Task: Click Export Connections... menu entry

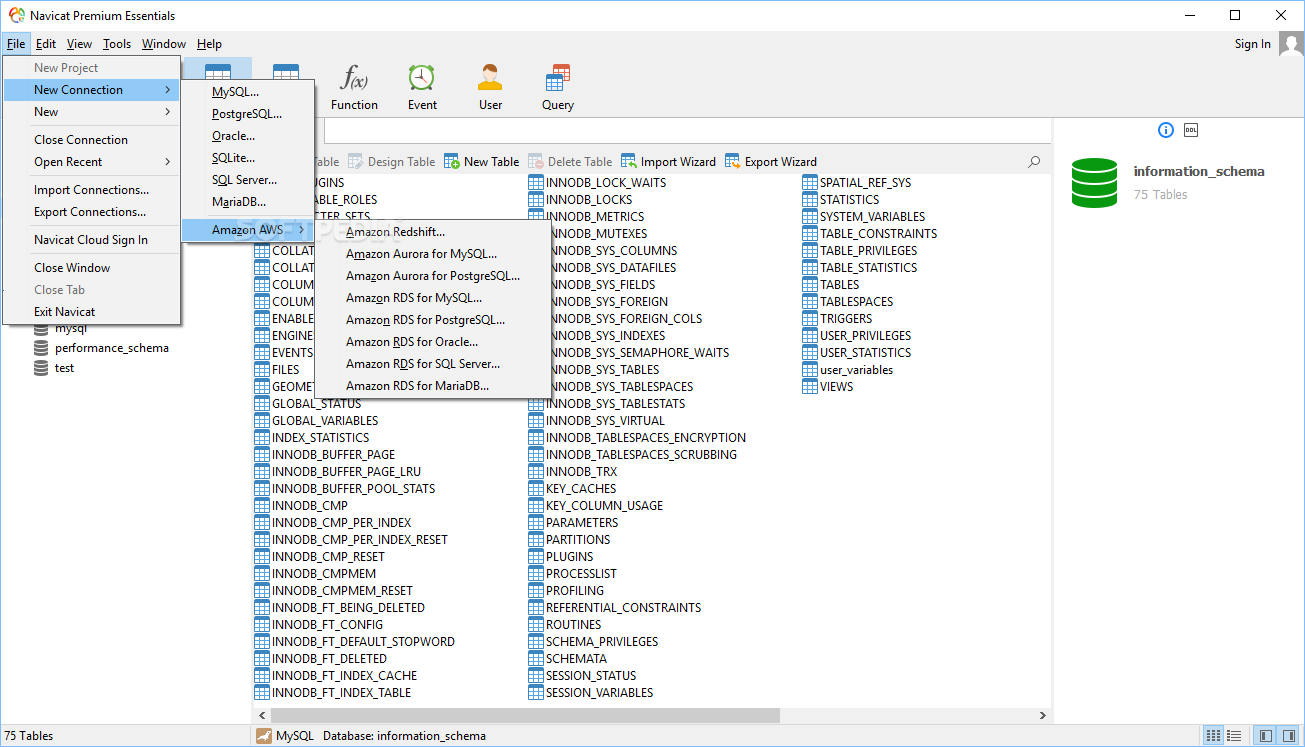Action: tap(91, 212)
